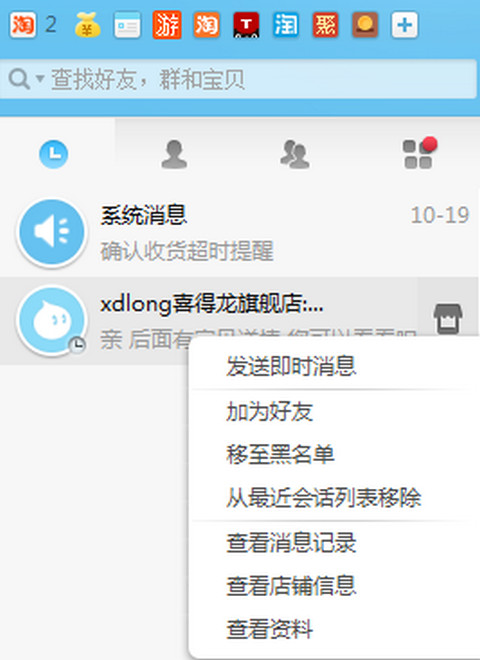Switch to the recent conversations clock tab
This screenshot has width=480, height=660.
[x=53, y=154]
